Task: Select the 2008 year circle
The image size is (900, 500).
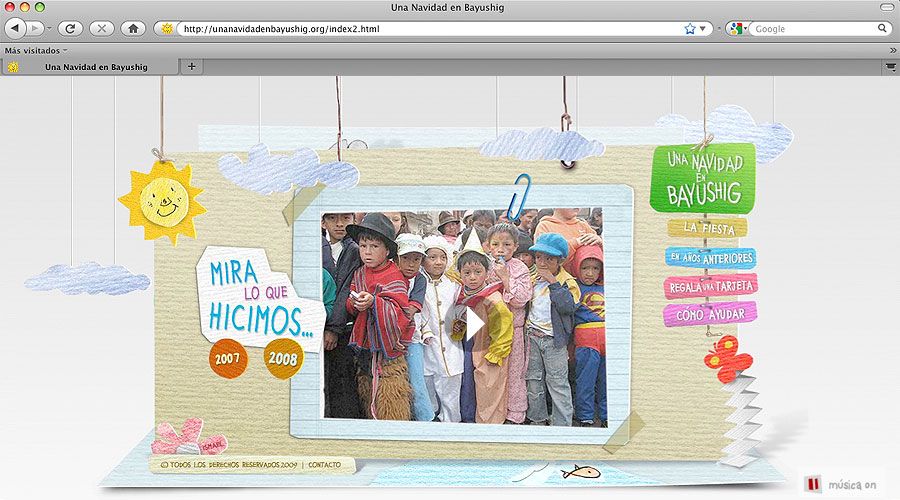Action: tap(284, 359)
